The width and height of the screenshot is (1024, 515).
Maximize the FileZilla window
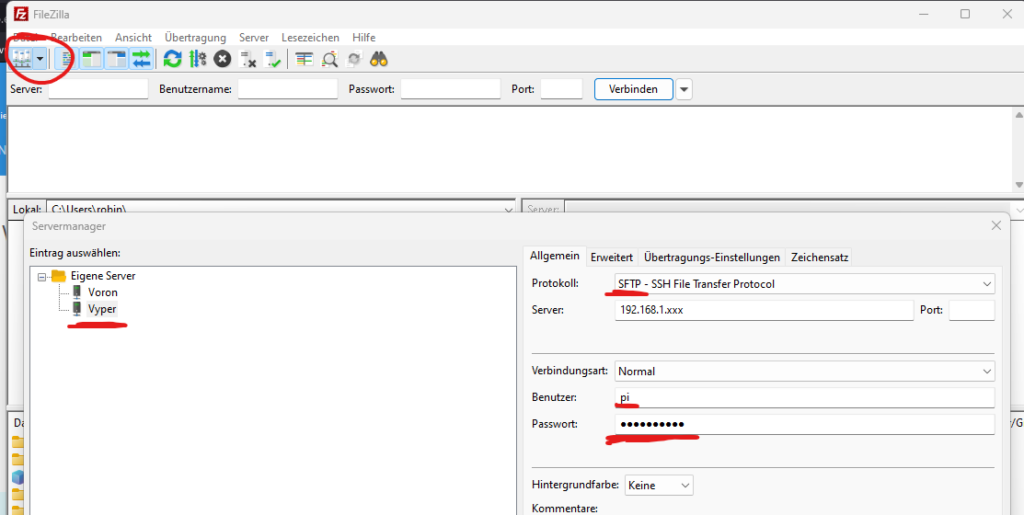(965, 14)
